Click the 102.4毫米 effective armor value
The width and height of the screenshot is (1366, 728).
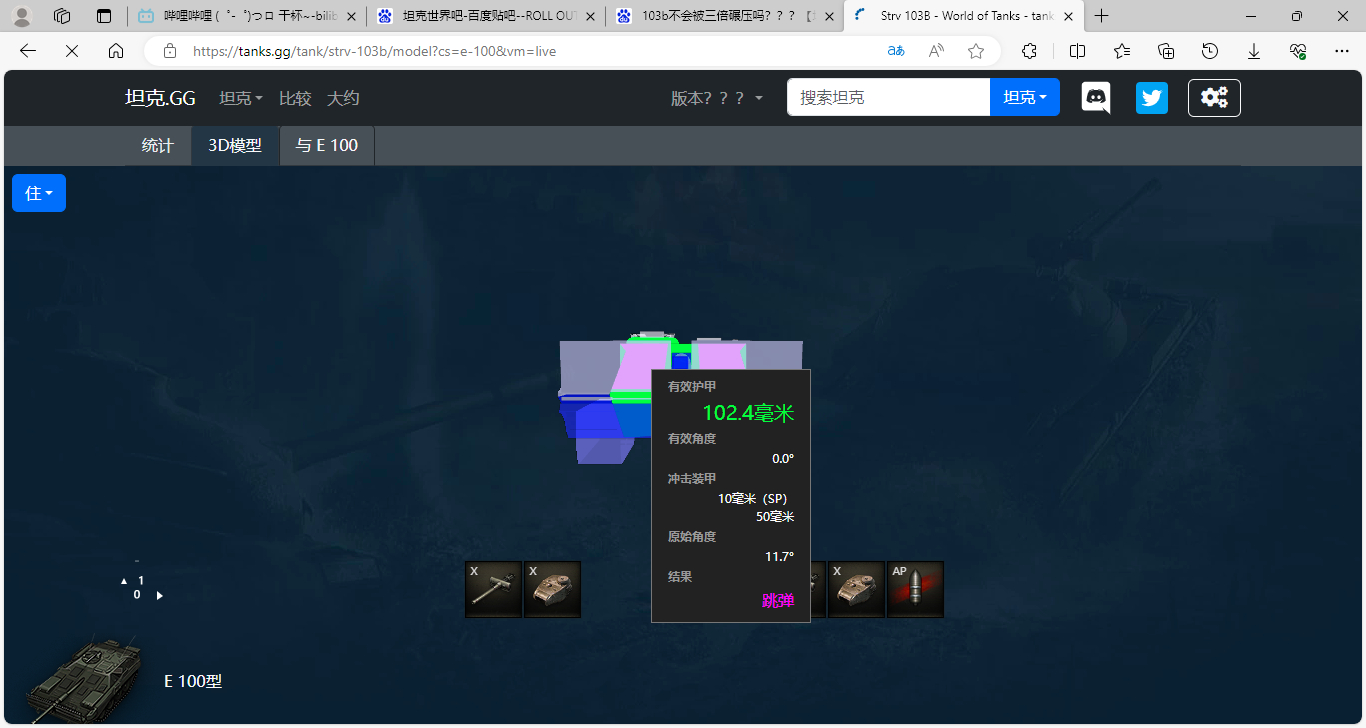(x=748, y=413)
